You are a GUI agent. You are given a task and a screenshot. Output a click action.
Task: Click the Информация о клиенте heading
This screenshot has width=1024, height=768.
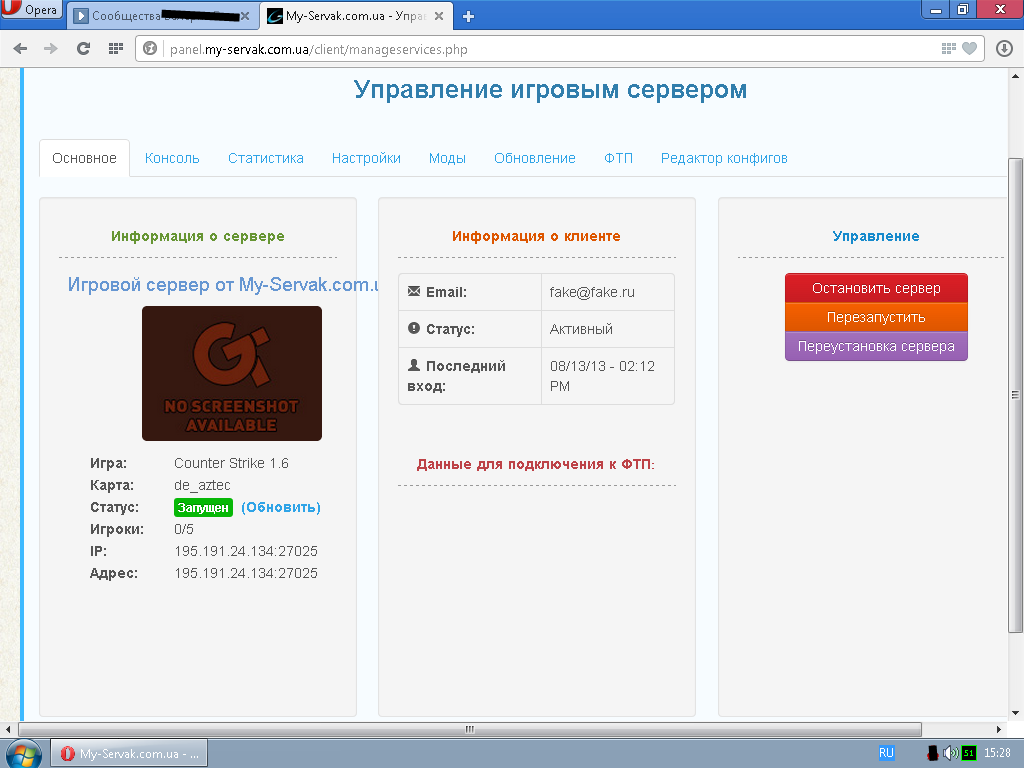point(536,236)
